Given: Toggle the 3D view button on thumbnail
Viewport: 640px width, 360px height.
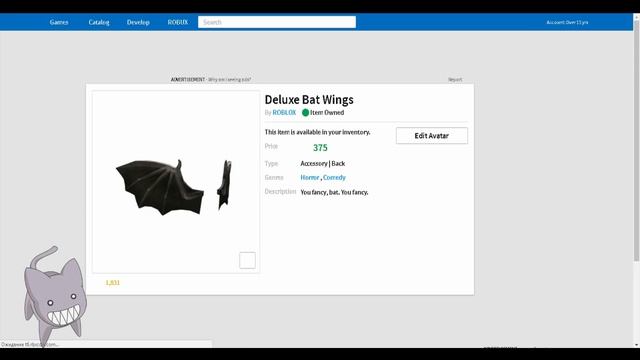Looking at the screenshot, I should 247,260.
